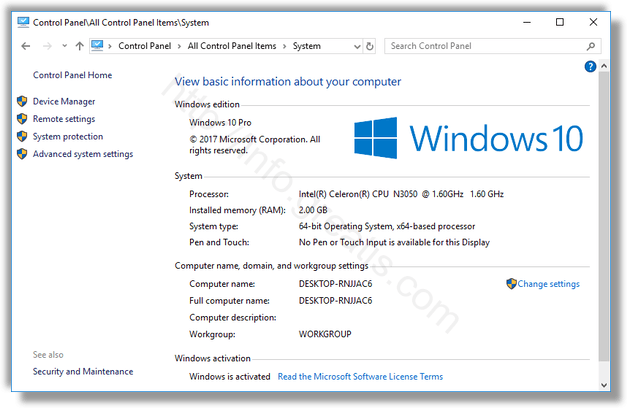Open Advanced system settings link
This screenshot has width=627, height=408.
(x=83, y=154)
